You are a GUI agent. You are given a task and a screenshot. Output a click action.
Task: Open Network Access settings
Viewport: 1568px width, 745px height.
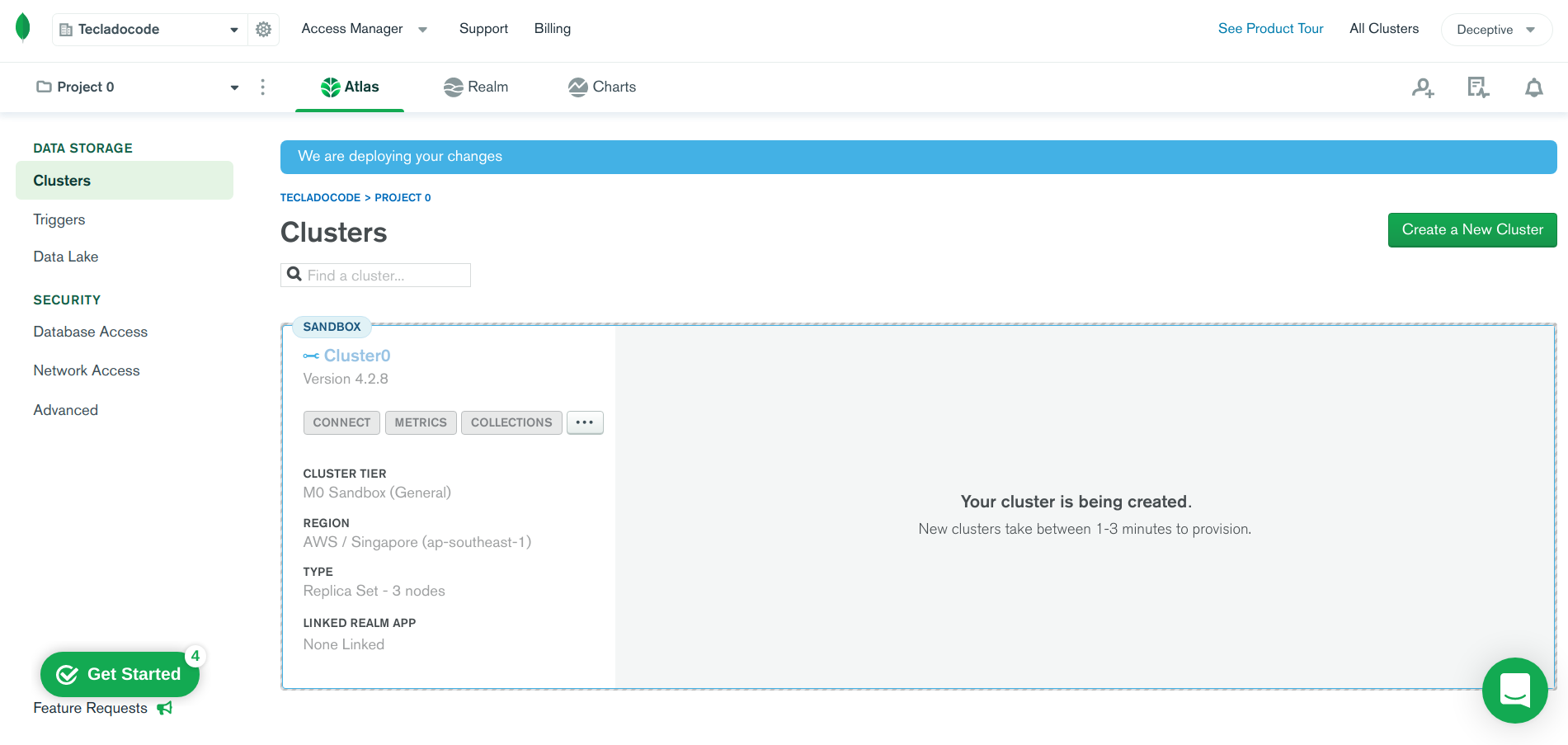pyautogui.click(x=87, y=370)
